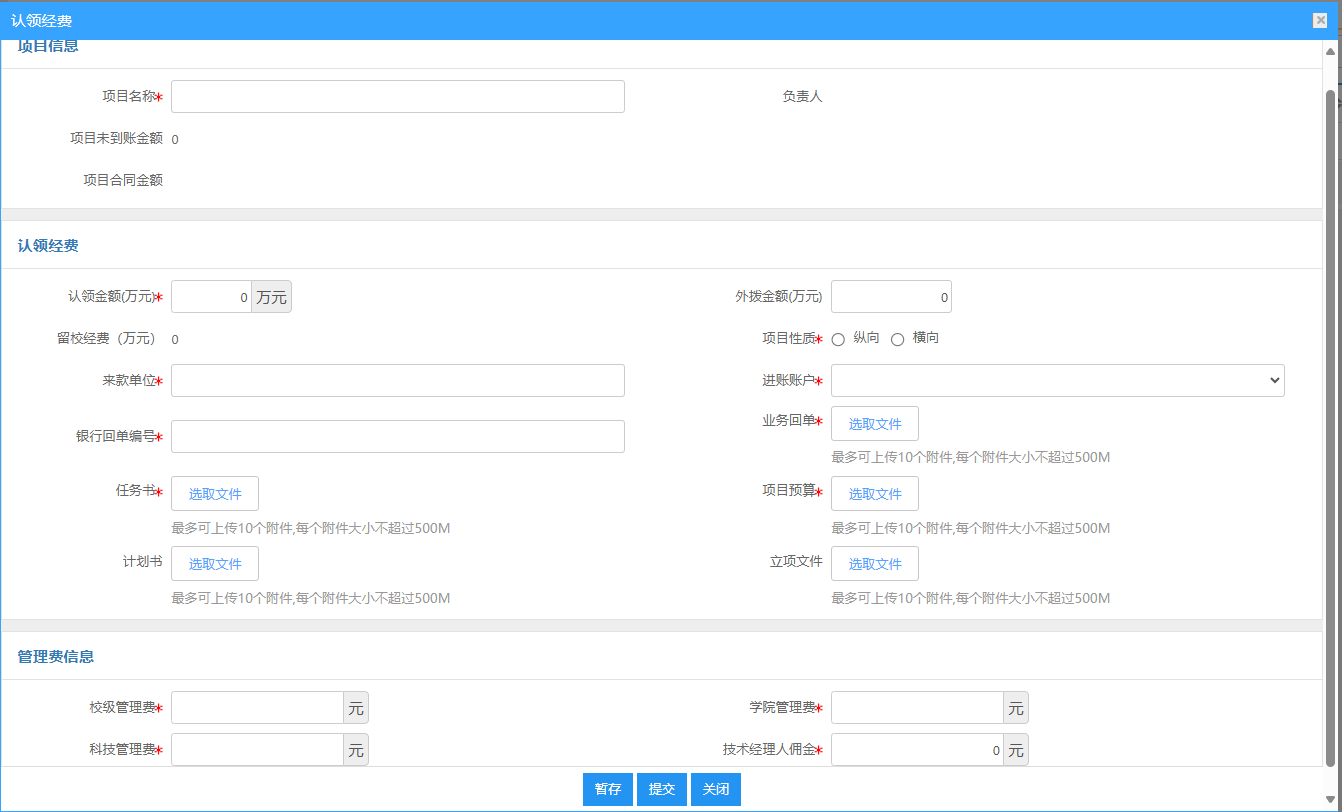Select the 横向 project nature radio button
Screen dimensions: 1342x812
[897, 339]
